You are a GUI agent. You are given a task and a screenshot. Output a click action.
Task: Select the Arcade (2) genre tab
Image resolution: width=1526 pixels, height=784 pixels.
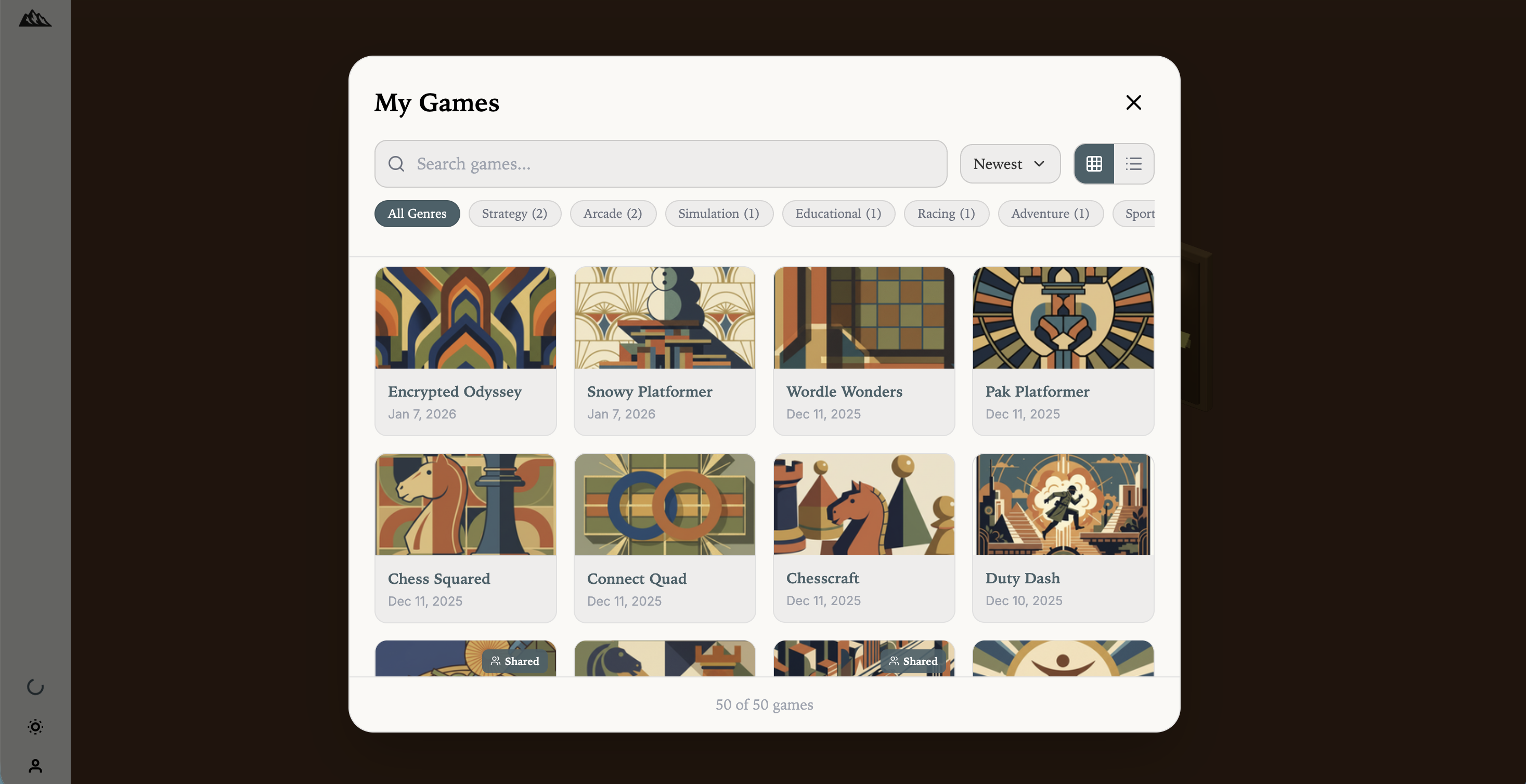tap(613, 213)
